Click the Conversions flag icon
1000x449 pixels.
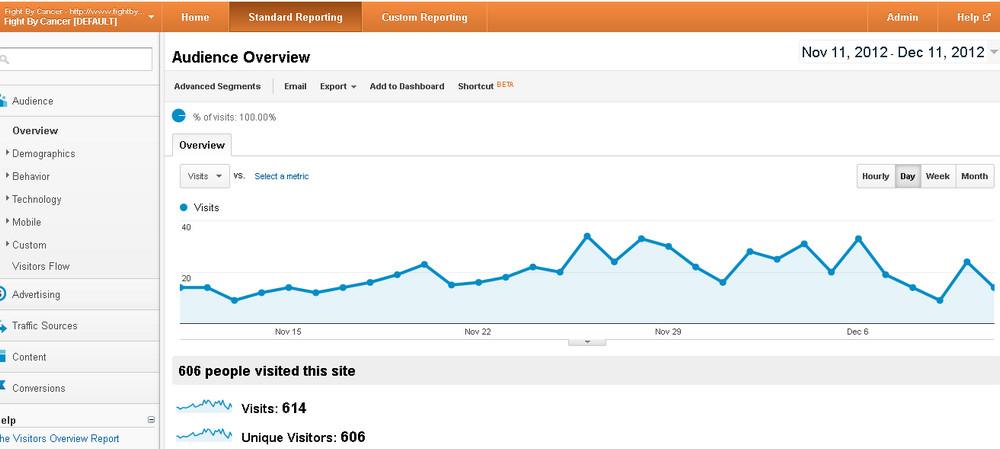point(3,387)
